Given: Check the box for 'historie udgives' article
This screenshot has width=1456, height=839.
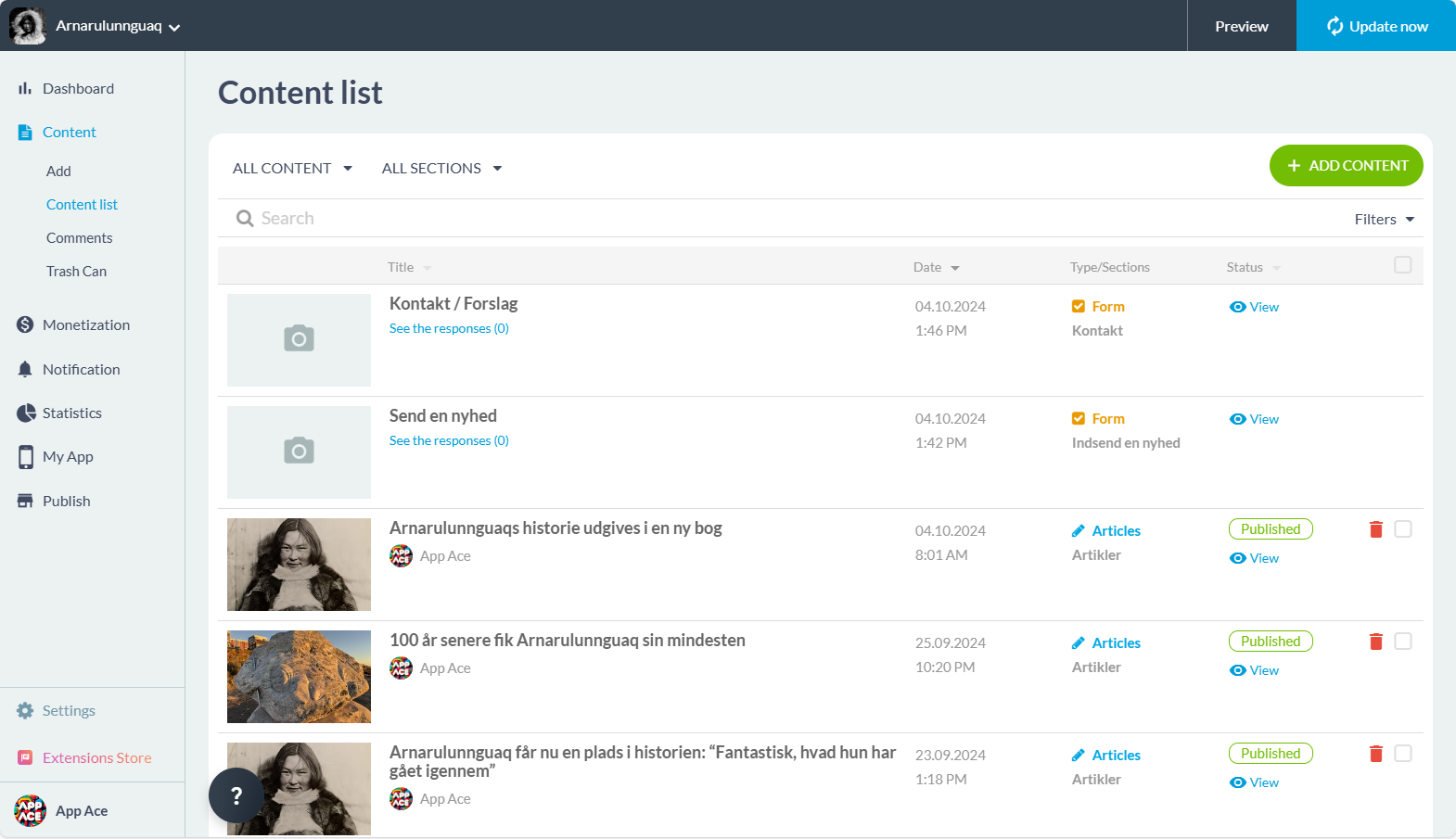Looking at the screenshot, I should point(1402,529).
